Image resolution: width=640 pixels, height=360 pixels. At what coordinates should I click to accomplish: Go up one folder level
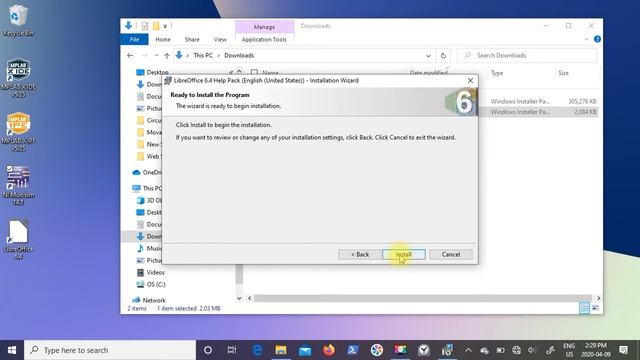click(x=167, y=56)
